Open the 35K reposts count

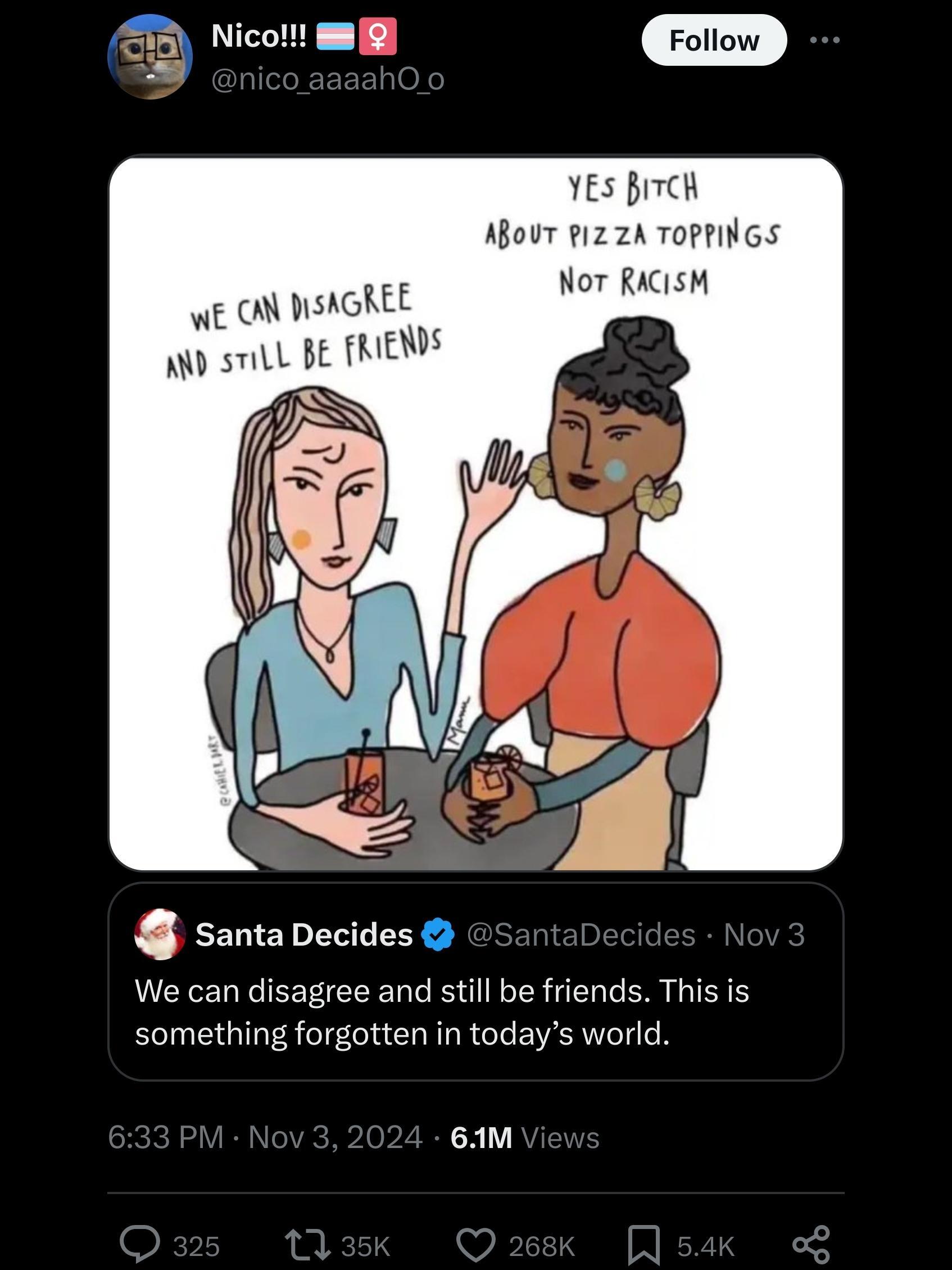pos(365,1246)
